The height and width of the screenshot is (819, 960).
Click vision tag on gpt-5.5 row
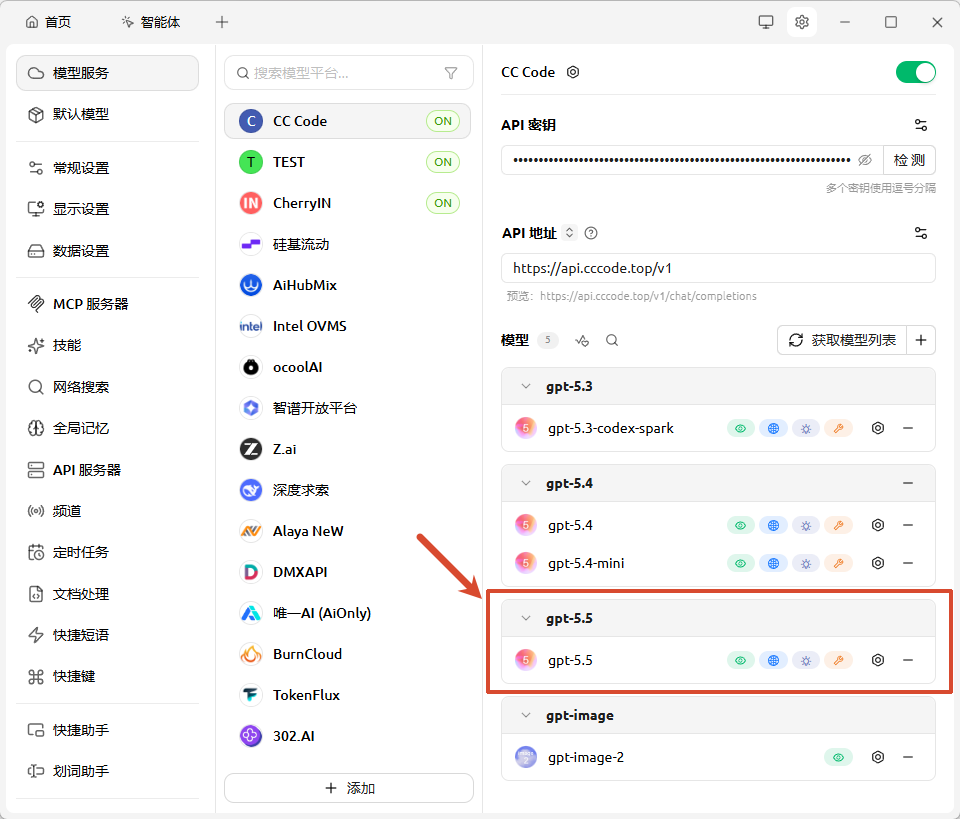(741, 660)
